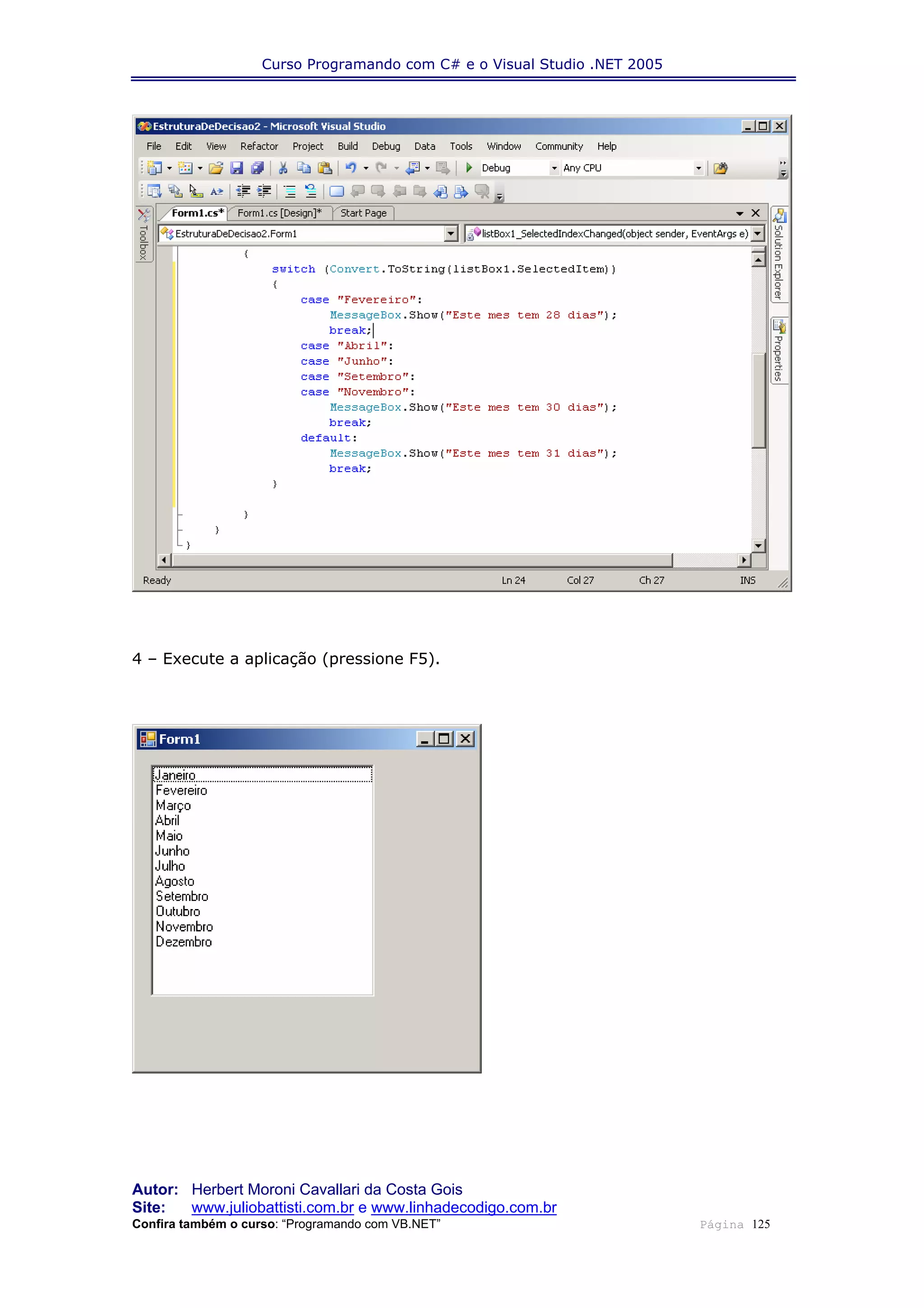Select Novembro in the Form1 listbox

coord(262,927)
